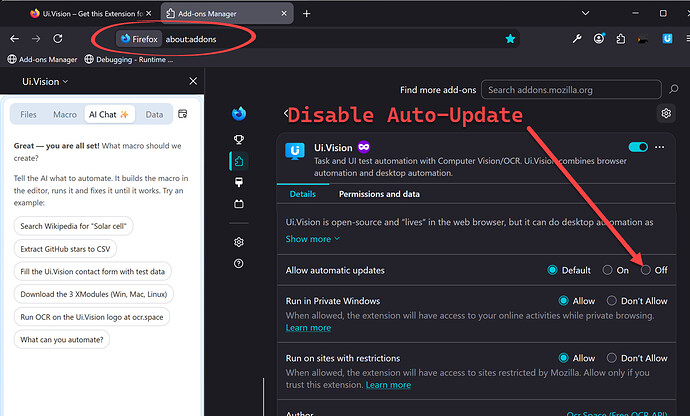Click the private browsing badge next to Ui.Vision
This screenshot has height=416, width=690.
364,147
